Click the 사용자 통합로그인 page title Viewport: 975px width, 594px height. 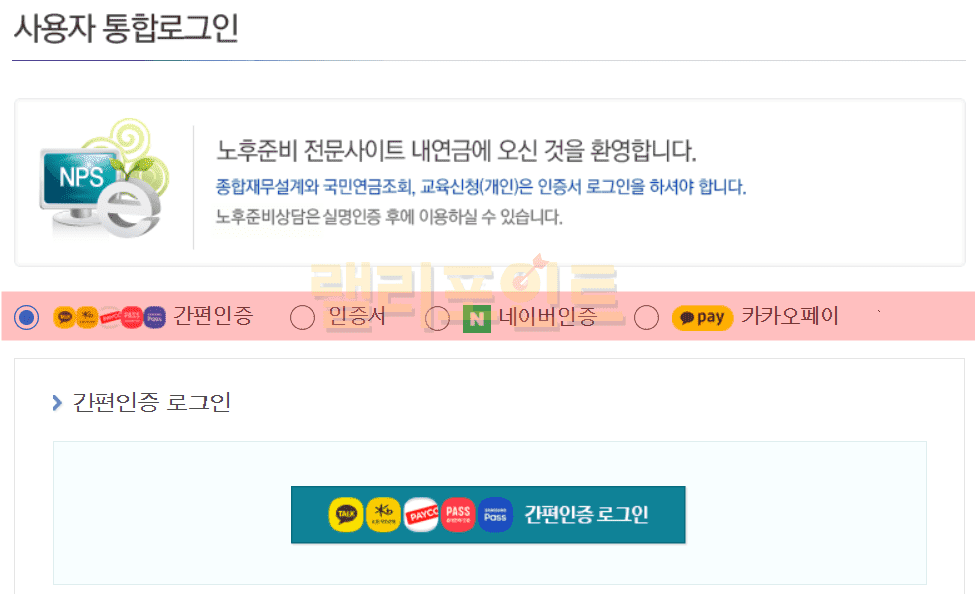click(125, 28)
